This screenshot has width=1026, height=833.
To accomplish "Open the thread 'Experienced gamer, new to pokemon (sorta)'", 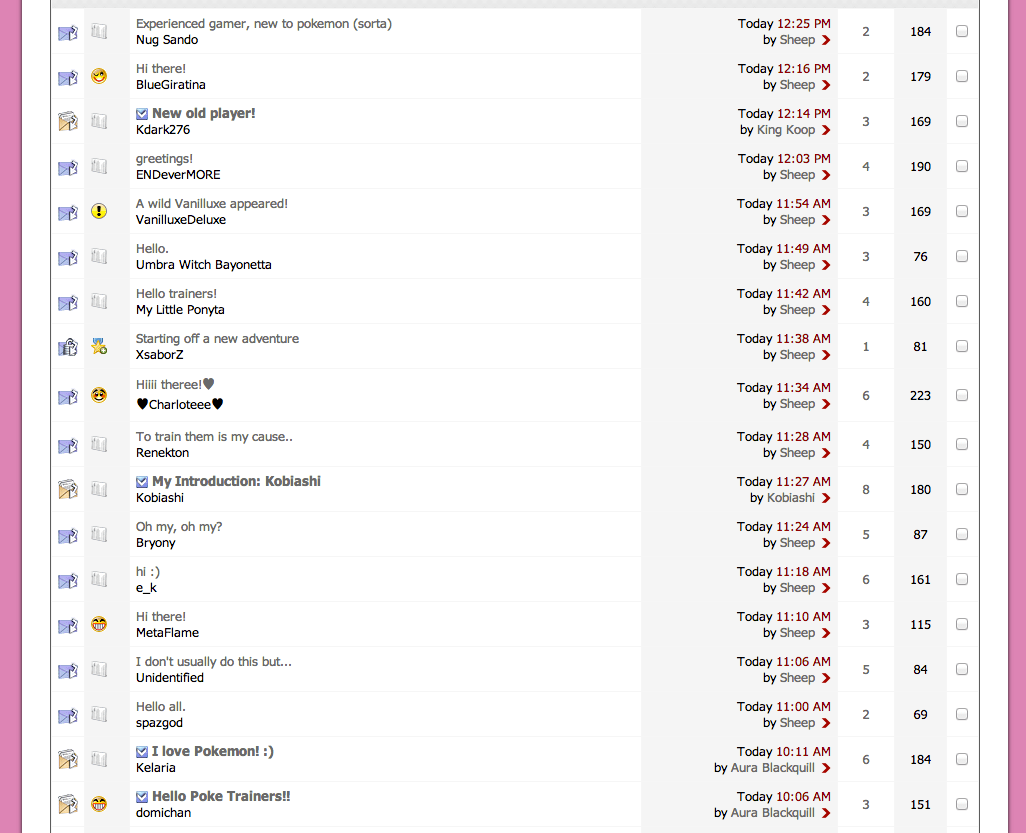I will point(263,23).
